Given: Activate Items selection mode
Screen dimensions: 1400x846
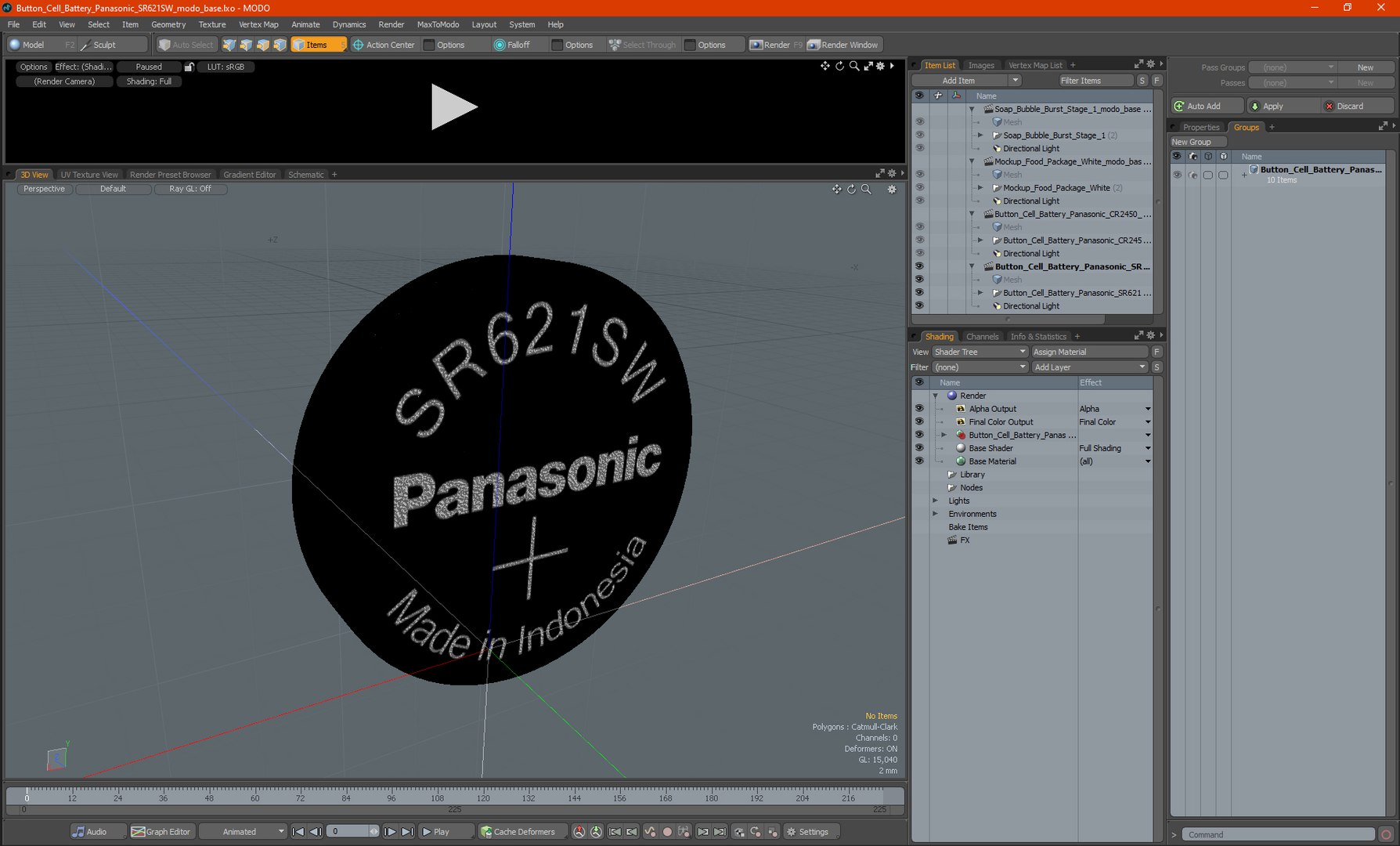Looking at the screenshot, I should tap(318, 45).
